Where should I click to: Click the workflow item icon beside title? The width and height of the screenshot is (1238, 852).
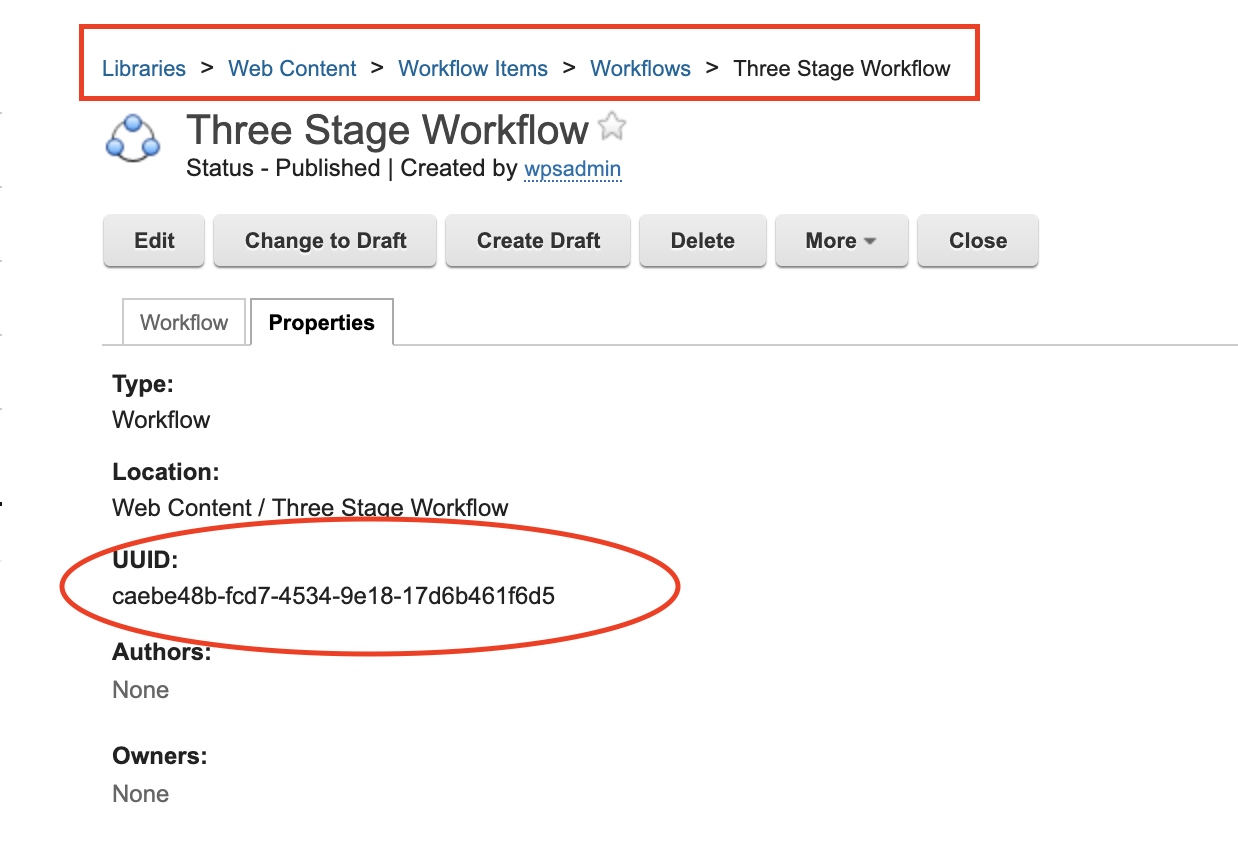click(133, 138)
